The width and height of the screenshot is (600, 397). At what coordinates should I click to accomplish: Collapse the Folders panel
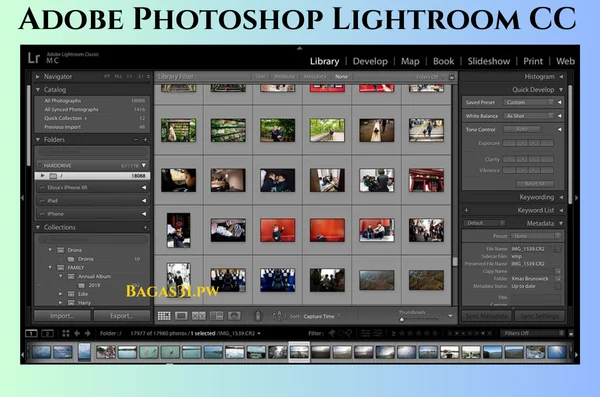pyautogui.click(x=38, y=140)
